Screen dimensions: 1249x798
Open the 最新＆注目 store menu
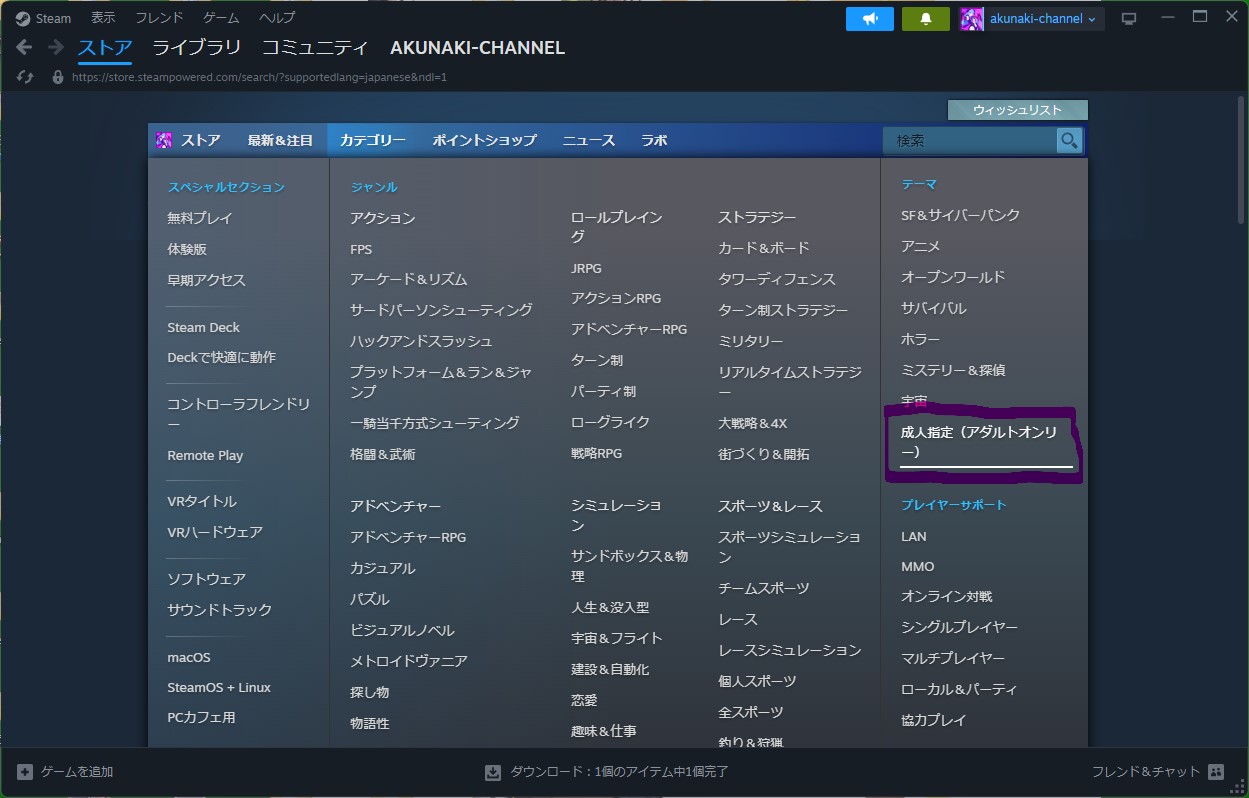click(280, 140)
